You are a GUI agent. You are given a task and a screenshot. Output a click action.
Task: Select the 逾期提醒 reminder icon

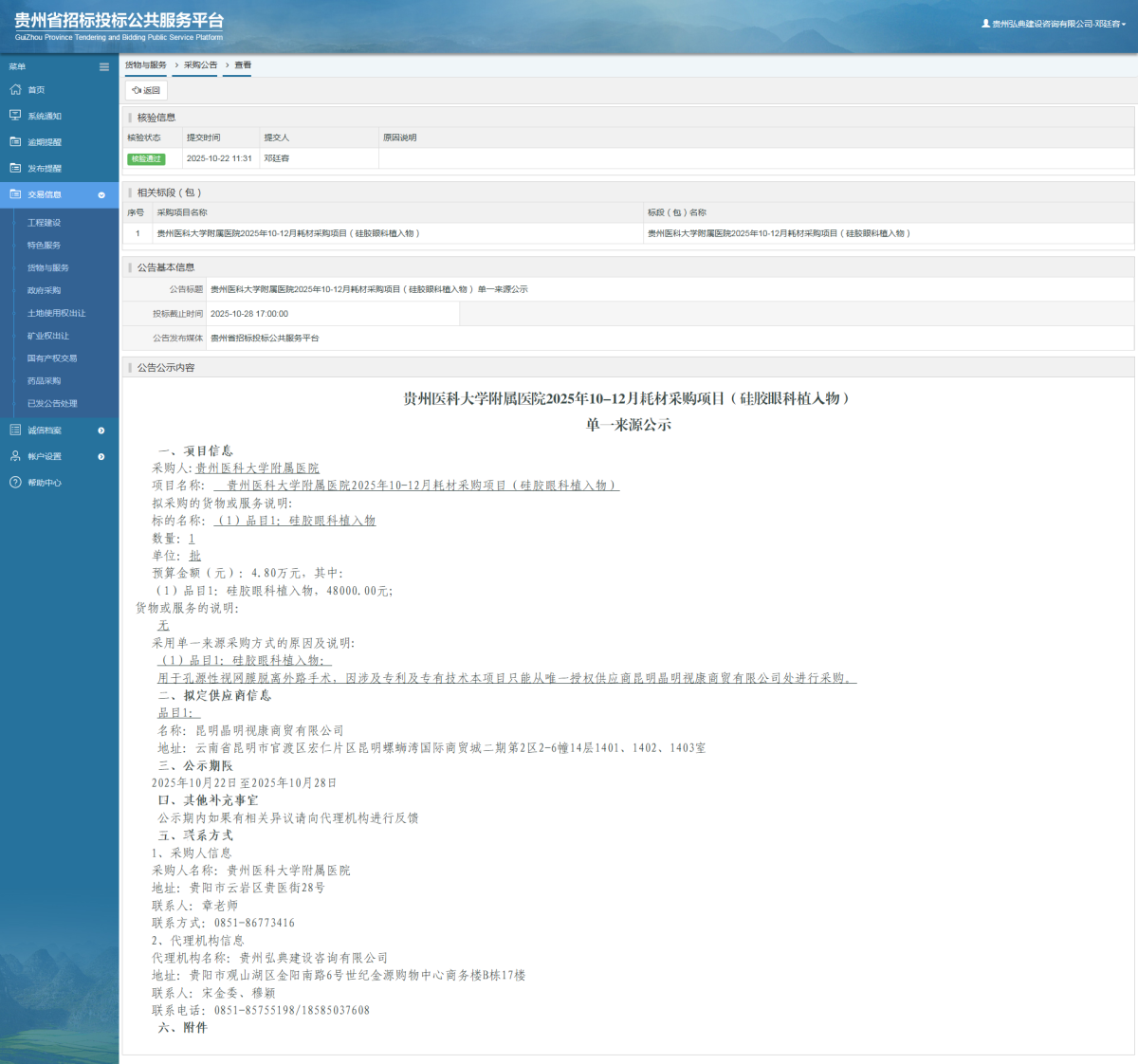click(x=15, y=141)
